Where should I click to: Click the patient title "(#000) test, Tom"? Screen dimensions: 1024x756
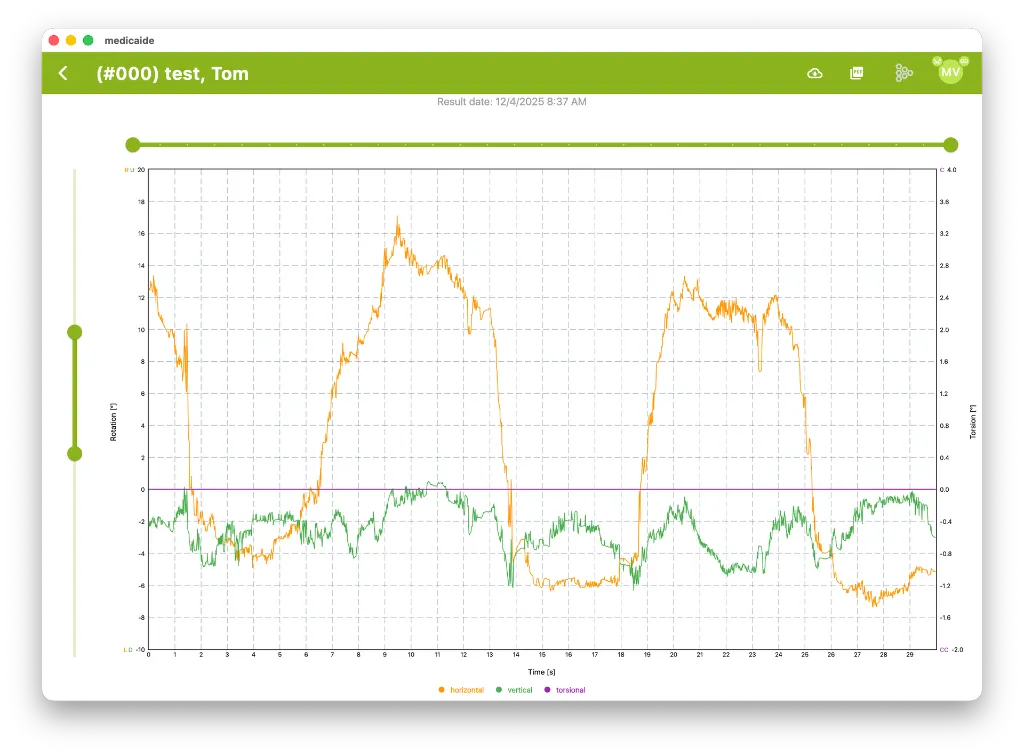[x=172, y=73]
